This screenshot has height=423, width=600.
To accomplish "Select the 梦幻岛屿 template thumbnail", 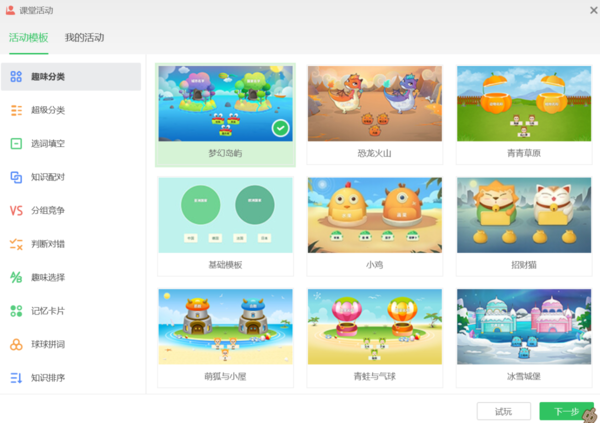I will [225, 103].
